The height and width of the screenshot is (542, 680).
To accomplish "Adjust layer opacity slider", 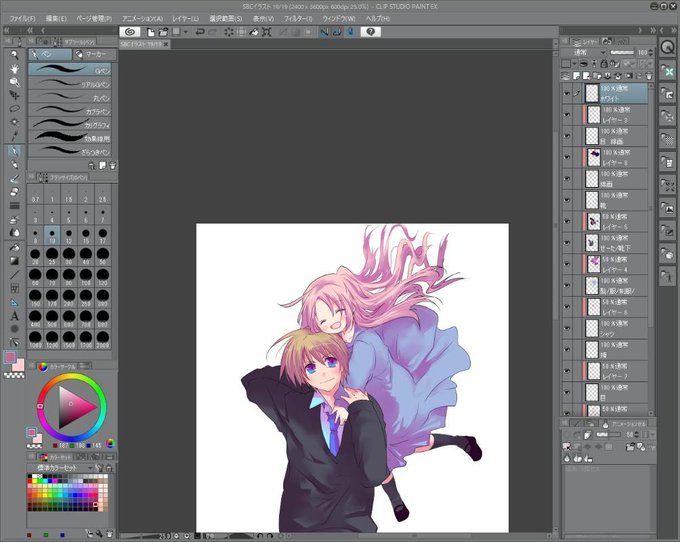I will 622,52.
